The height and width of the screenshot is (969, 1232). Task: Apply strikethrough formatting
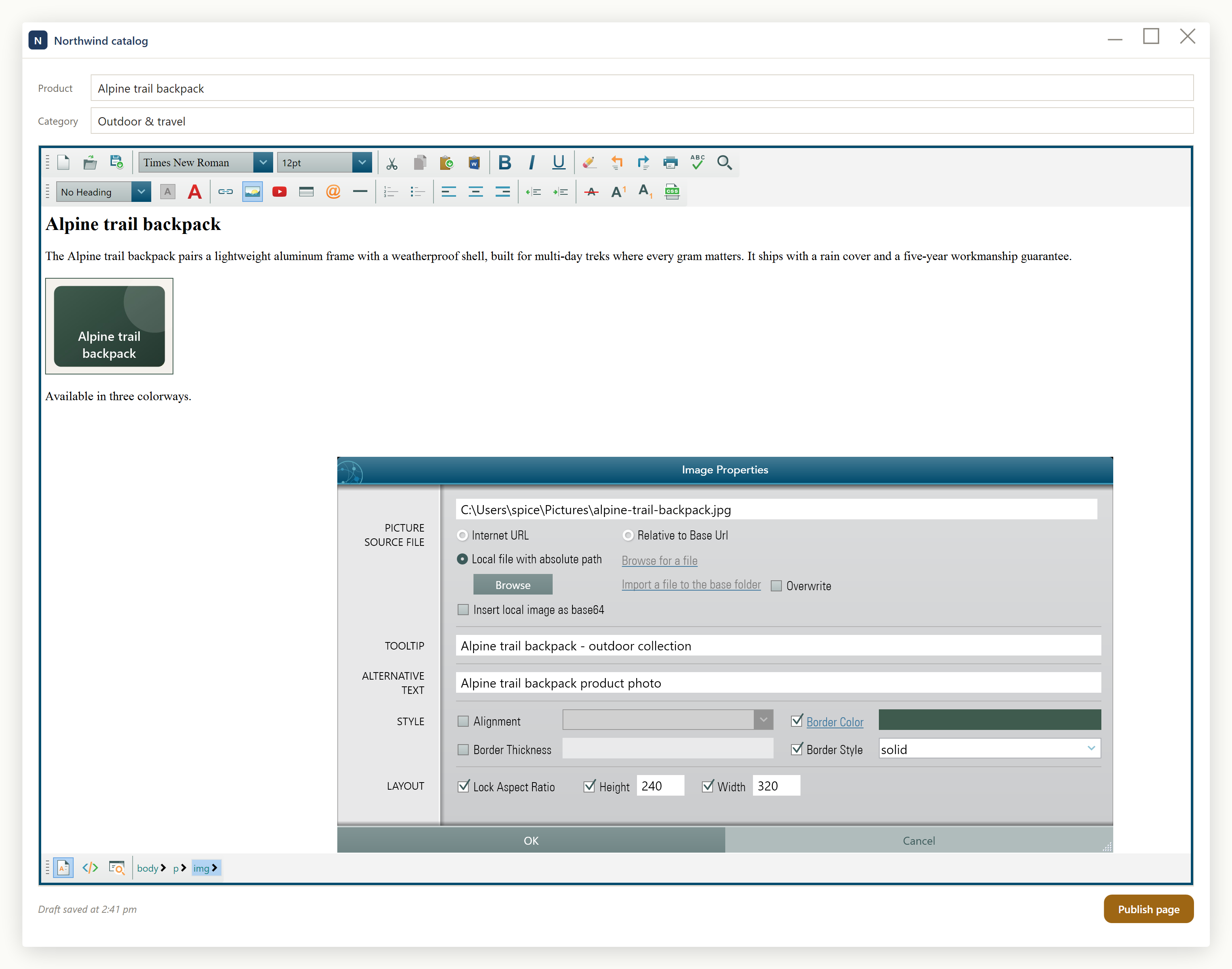(x=591, y=192)
